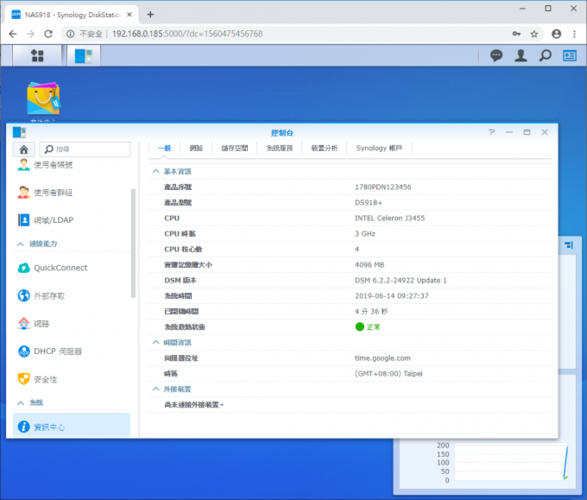Select the Info Center sidebar item
This screenshot has height=500, width=587.
71,426
